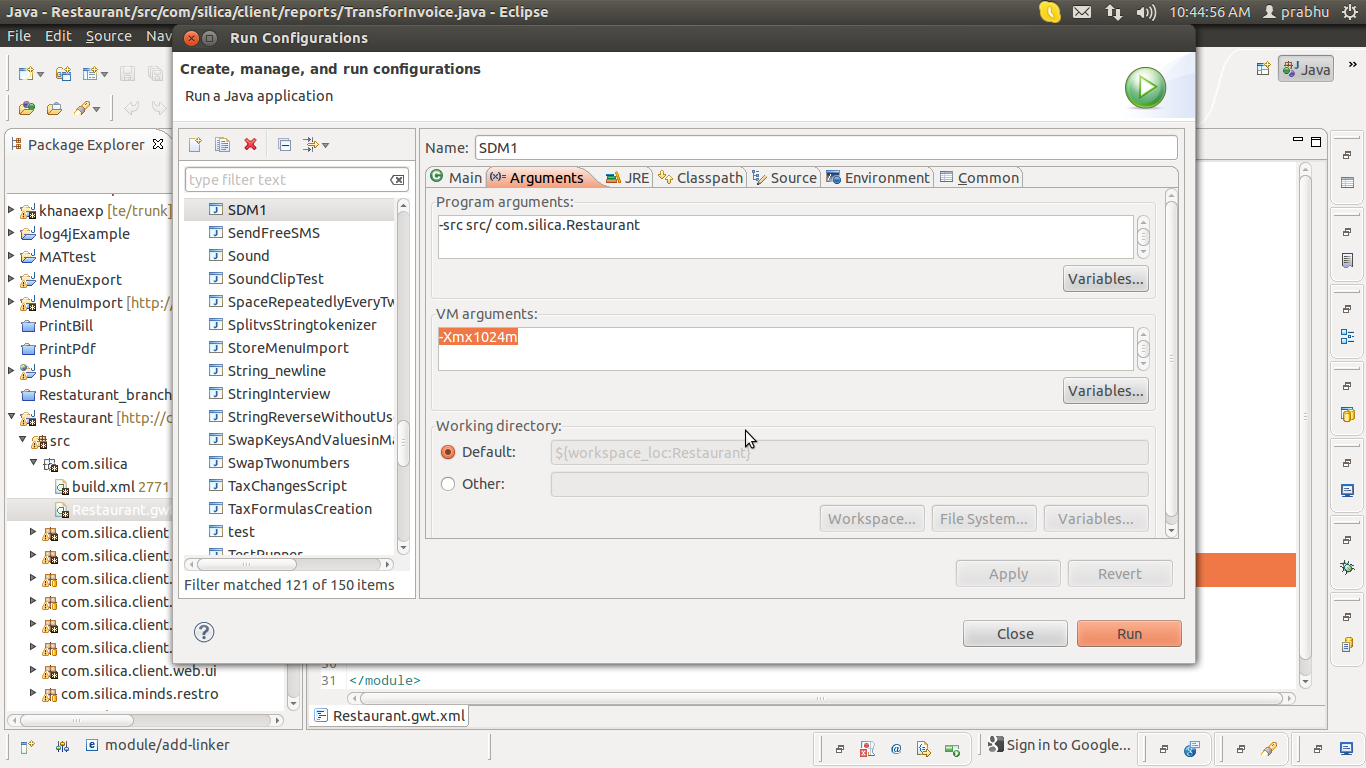The width and height of the screenshot is (1366, 768).
Task: Click the Open Task toolbar icon
Action: (x=54, y=108)
